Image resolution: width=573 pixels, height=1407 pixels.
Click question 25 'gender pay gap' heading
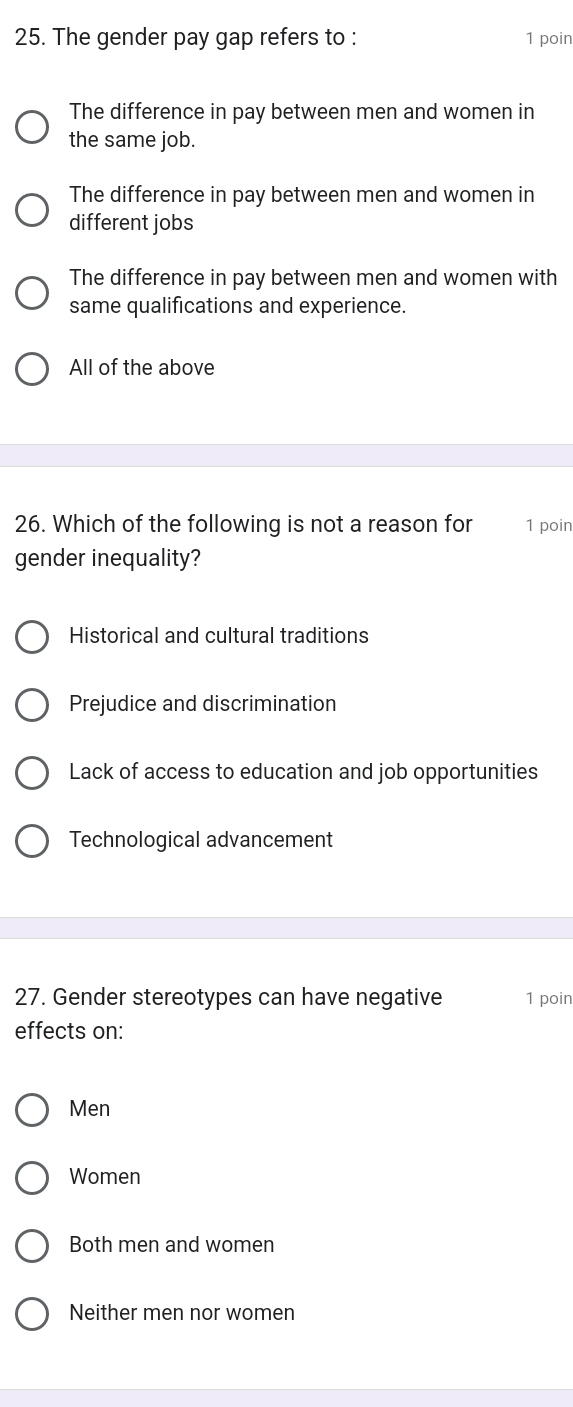(186, 38)
